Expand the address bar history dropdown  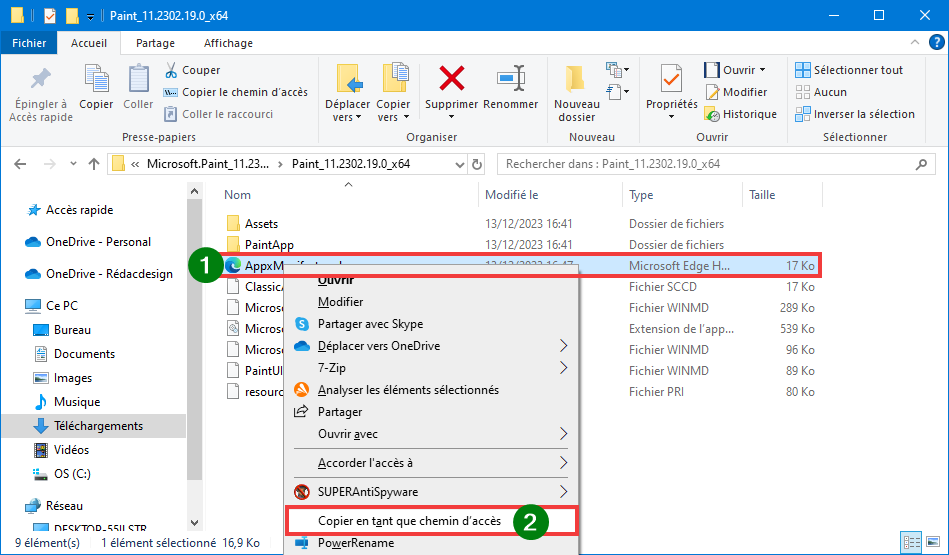[459, 164]
